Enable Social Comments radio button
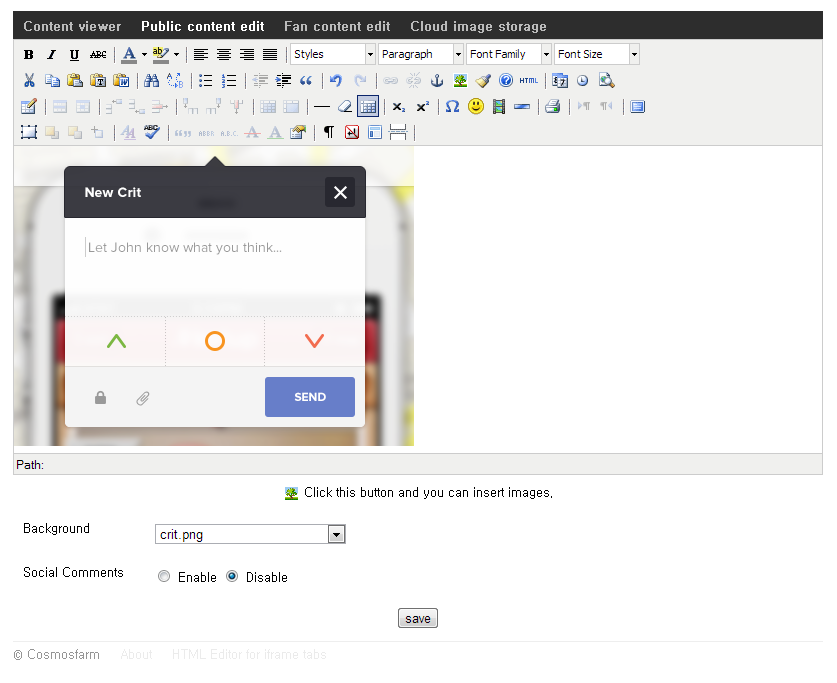Screen dimensions: 837x683 (x=164, y=577)
